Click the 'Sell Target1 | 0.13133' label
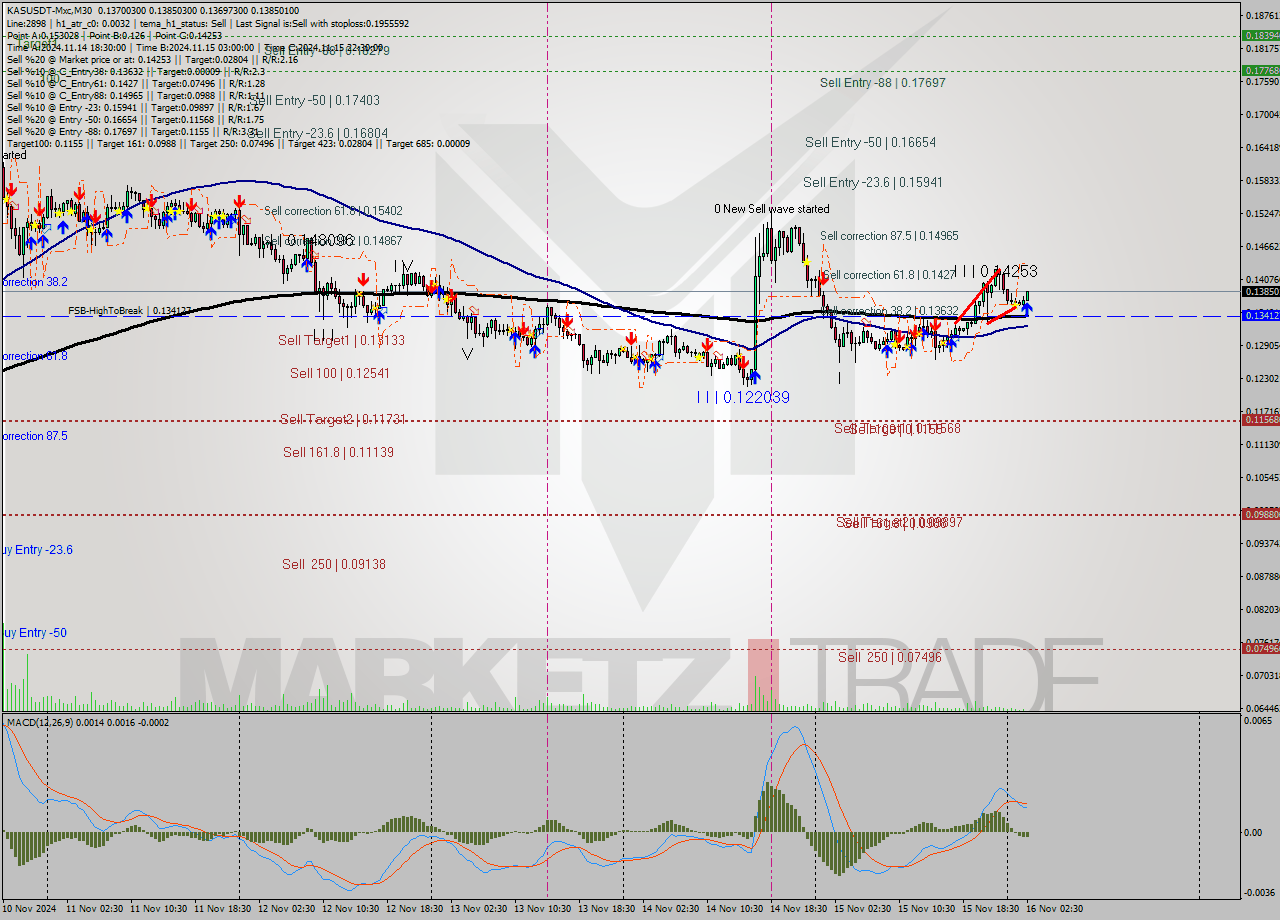The width and height of the screenshot is (1280, 920). coord(341,340)
